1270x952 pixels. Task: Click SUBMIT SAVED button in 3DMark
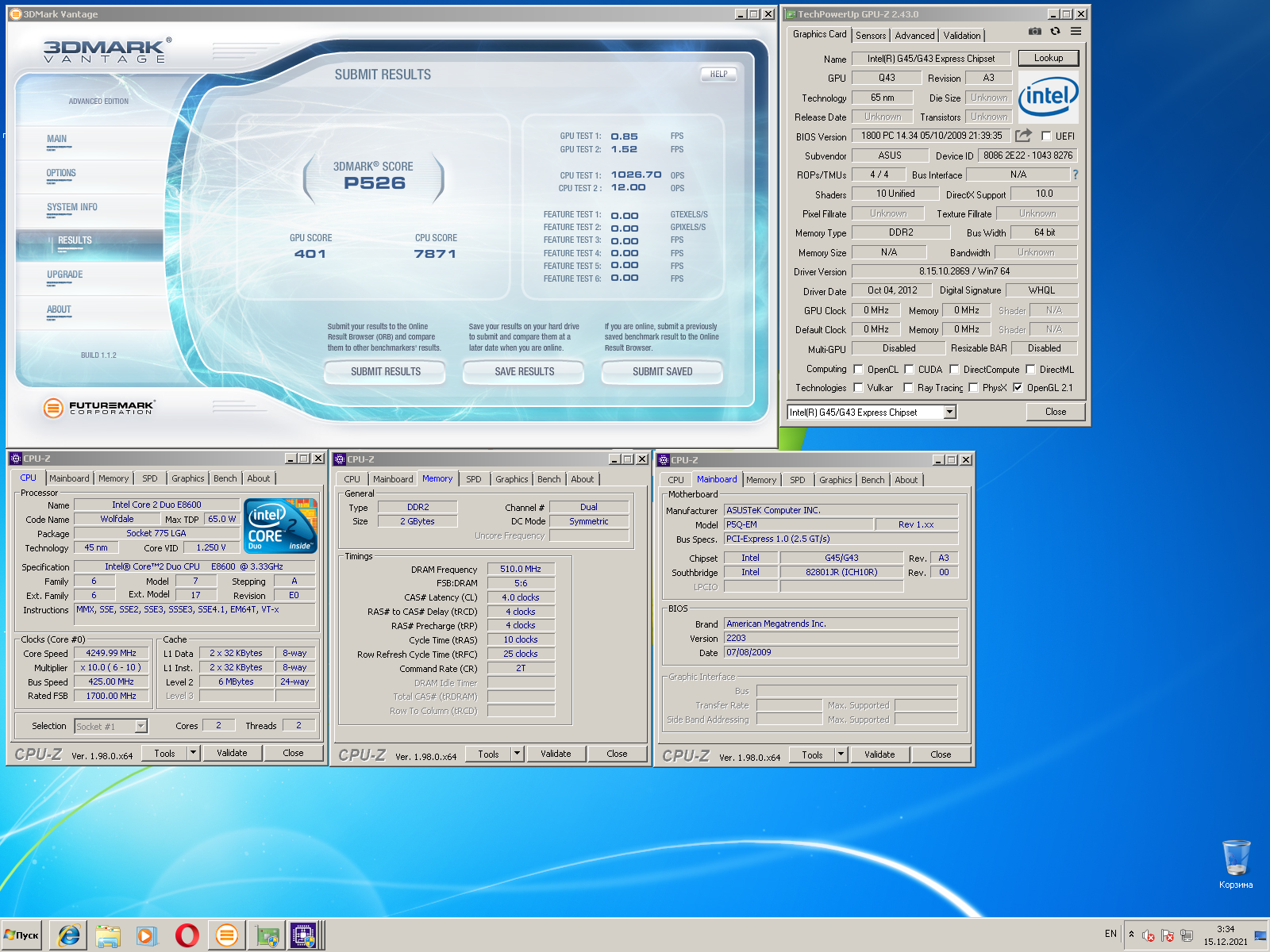(x=662, y=371)
